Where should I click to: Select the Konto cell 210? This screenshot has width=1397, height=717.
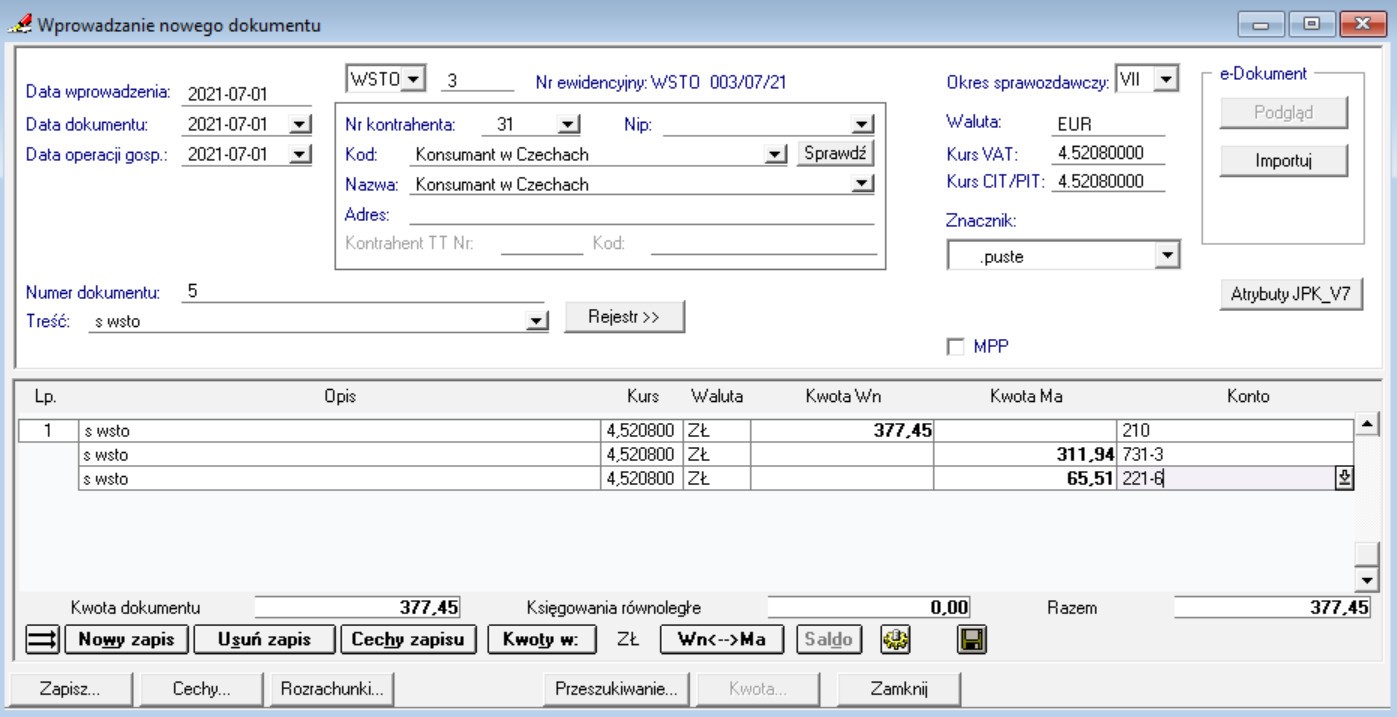[x=1235, y=431]
